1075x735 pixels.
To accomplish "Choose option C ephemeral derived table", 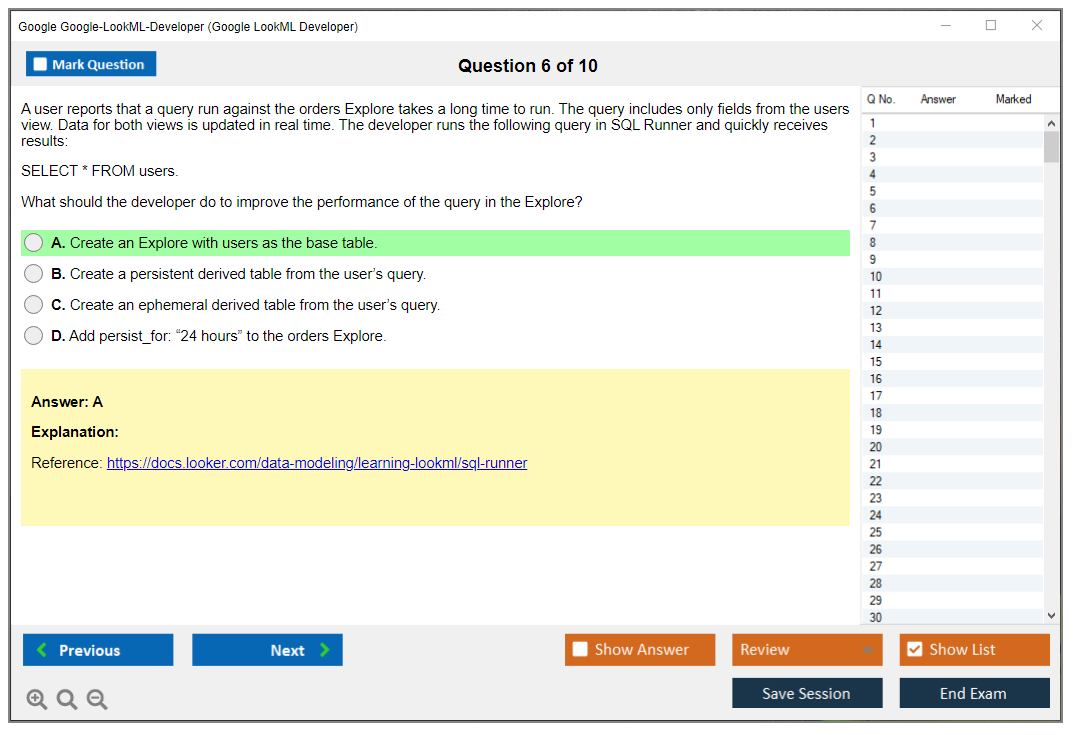I will [x=34, y=305].
